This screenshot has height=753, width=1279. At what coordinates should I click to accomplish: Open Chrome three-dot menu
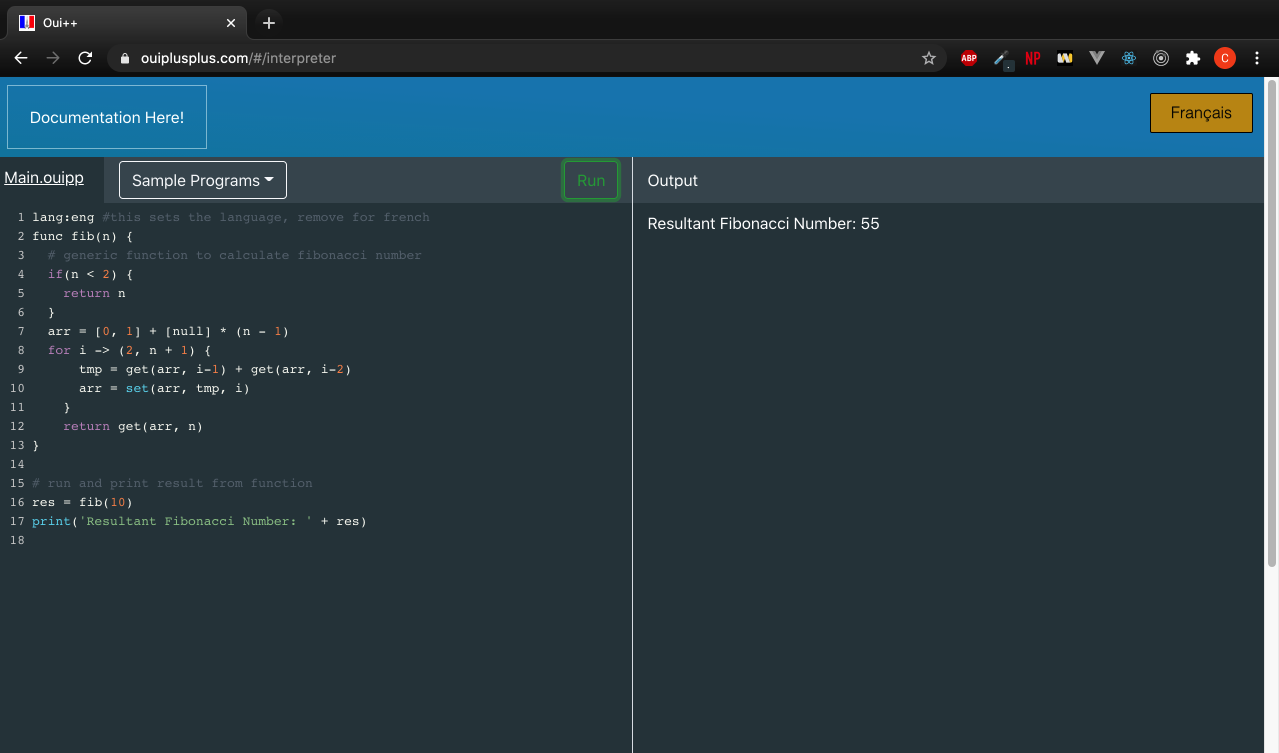click(1257, 58)
